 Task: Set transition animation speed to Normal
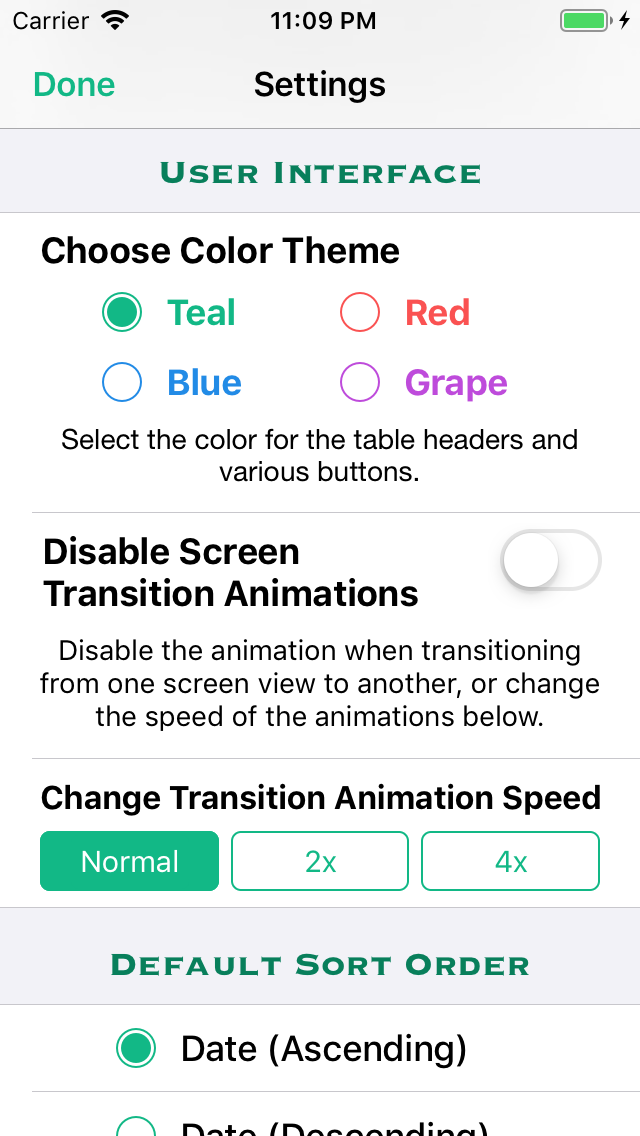tap(129, 861)
